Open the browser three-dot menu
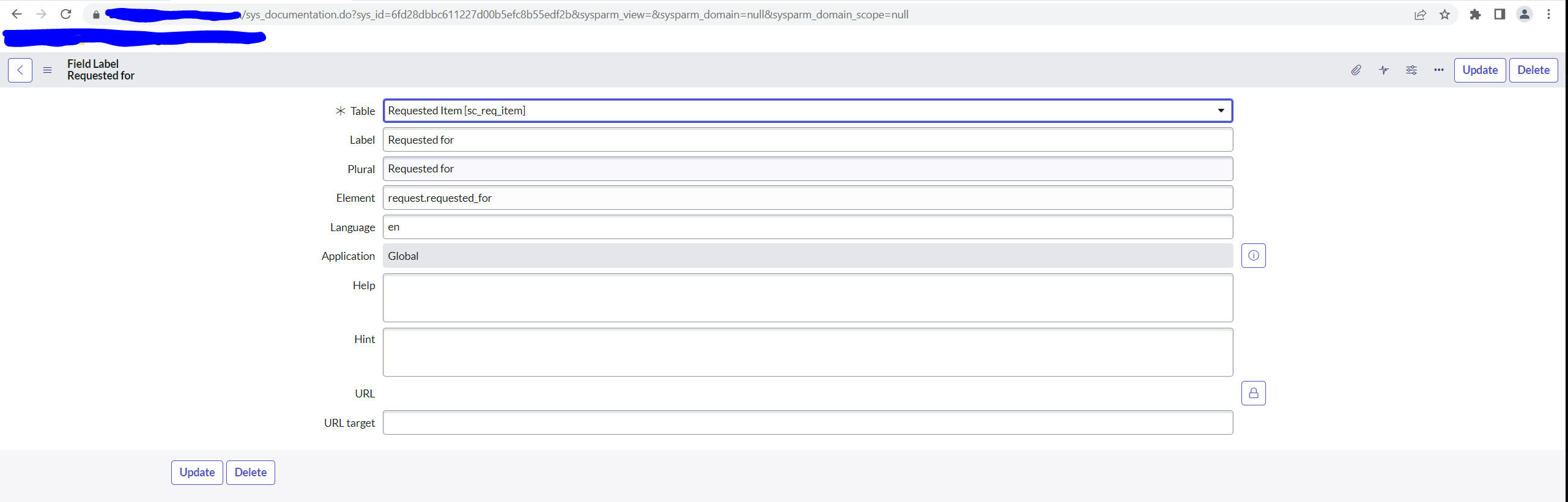This screenshot has height=502, width=1568. (1548, 15)
